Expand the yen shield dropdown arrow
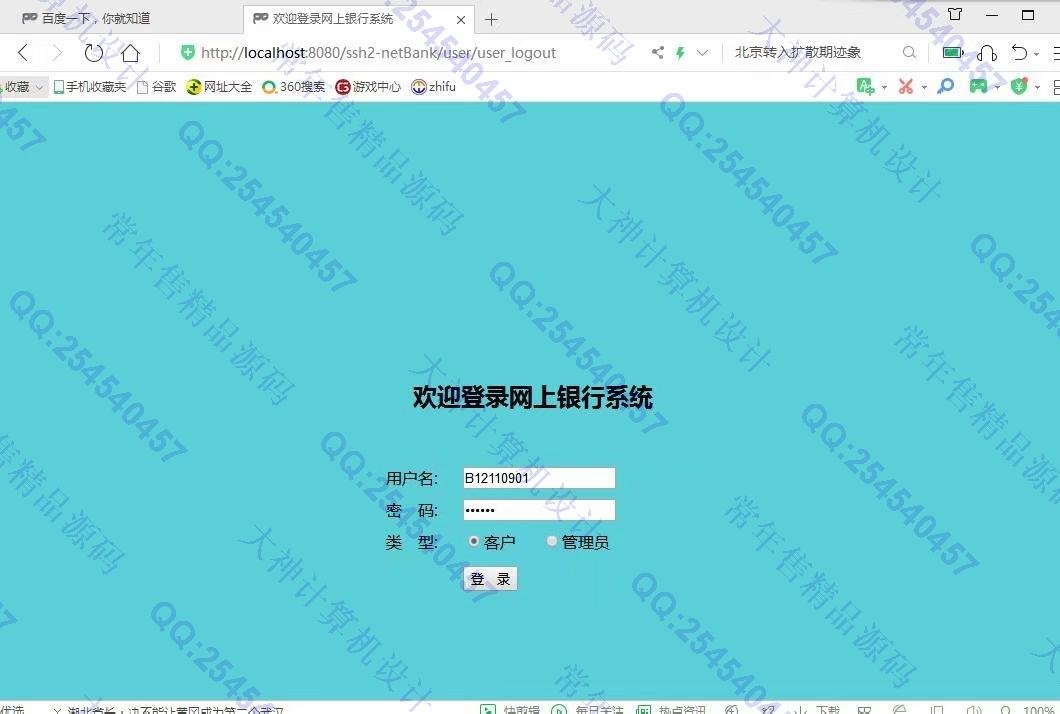Image resolution: width=1060 pixels, height=714 pixels. (1037, 87)
